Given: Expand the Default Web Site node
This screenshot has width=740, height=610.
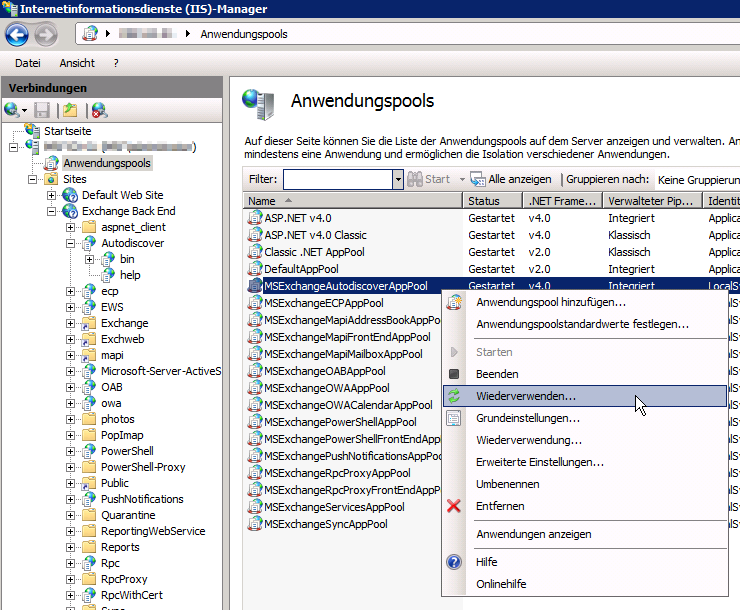Looking at the screenshot, I should [x=51, y=195].
